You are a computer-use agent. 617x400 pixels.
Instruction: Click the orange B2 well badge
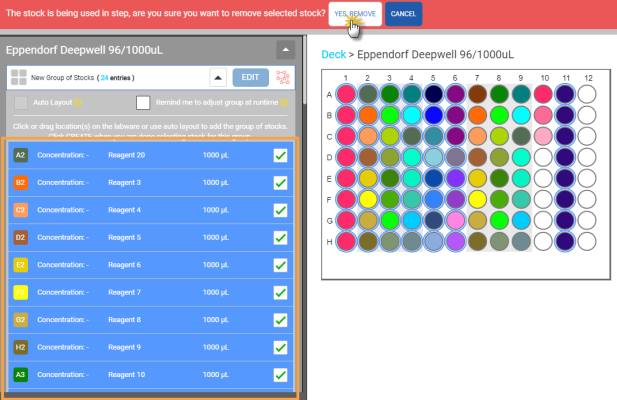[21, 183]
